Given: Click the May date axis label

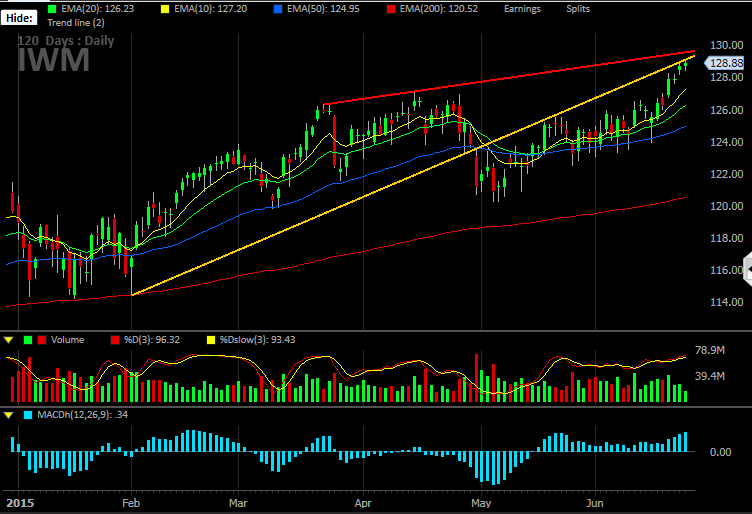Looking at the screenshot, I should (481, 503).
